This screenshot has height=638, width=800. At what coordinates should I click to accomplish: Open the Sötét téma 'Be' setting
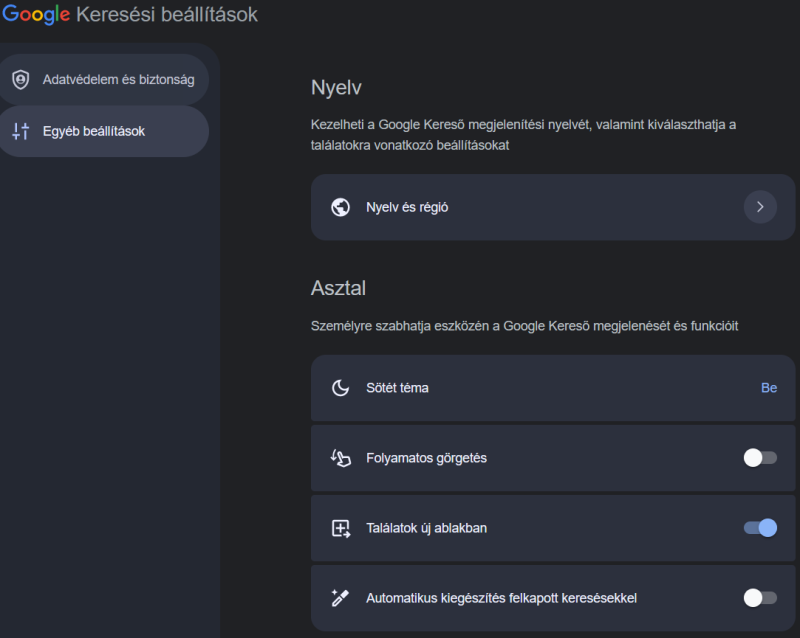point(769,388)
